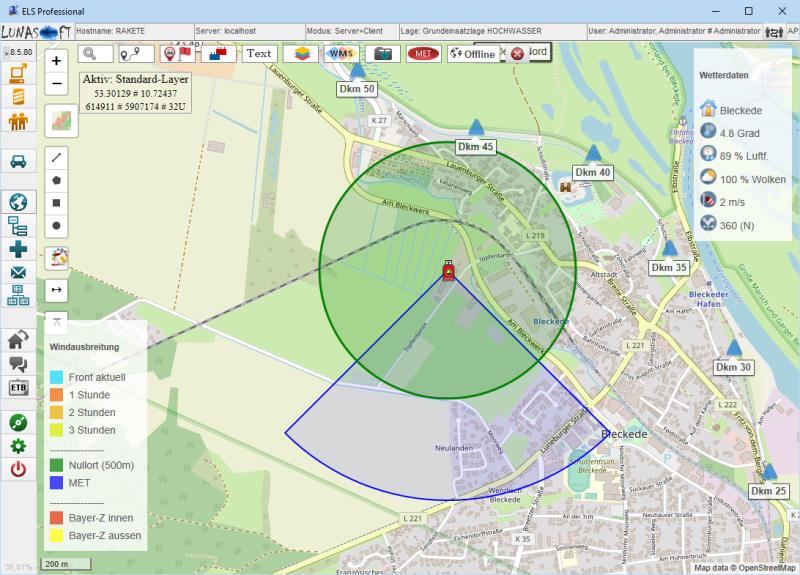Expand the tree structure icon in sidebar

[17, 226]
